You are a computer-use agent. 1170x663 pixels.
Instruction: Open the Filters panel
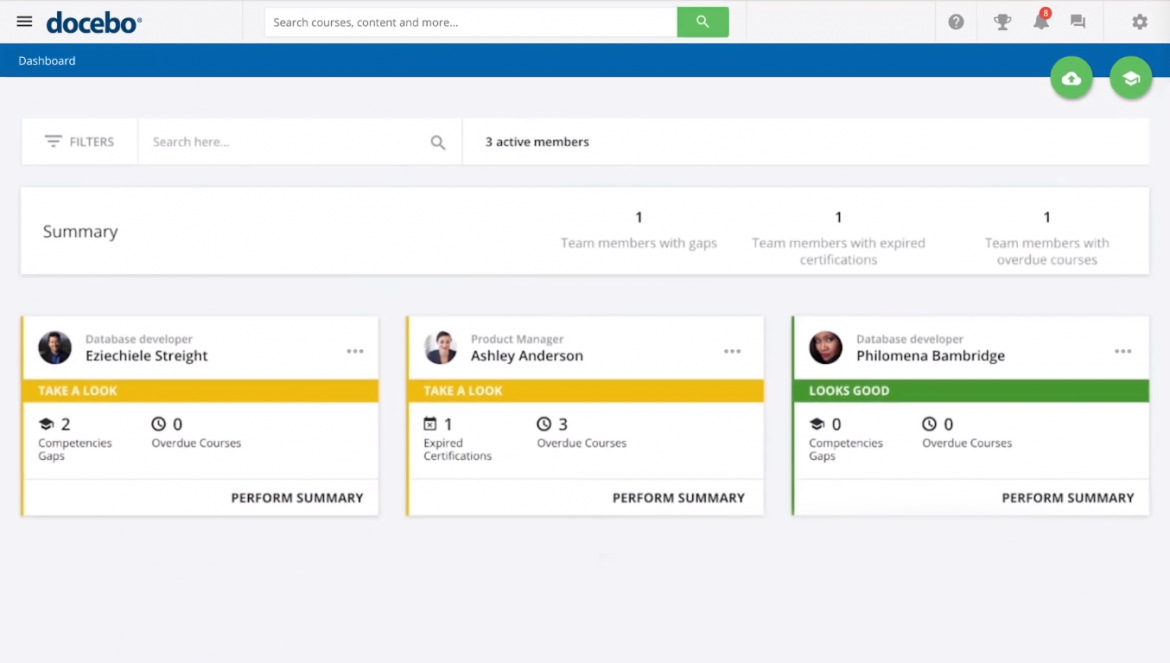79,141
